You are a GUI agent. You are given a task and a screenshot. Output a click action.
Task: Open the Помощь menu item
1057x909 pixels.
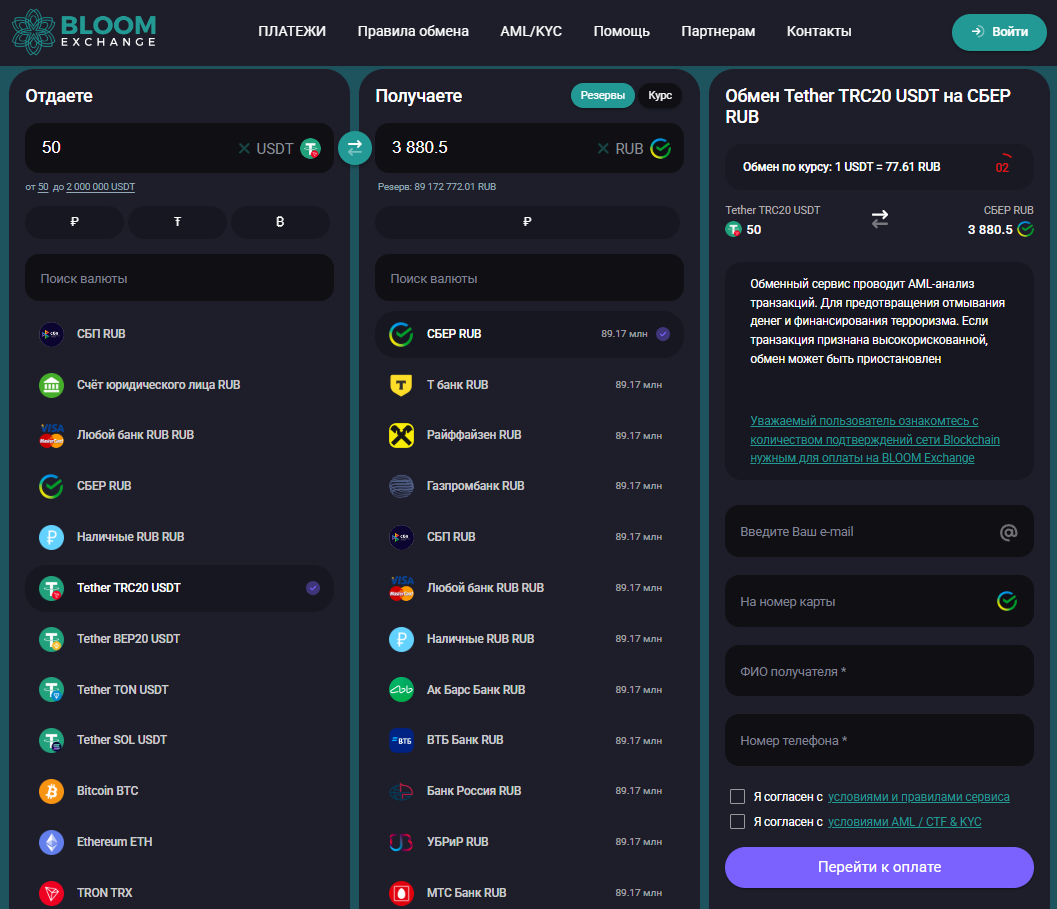pyautogui.click(x=622, y=31)
